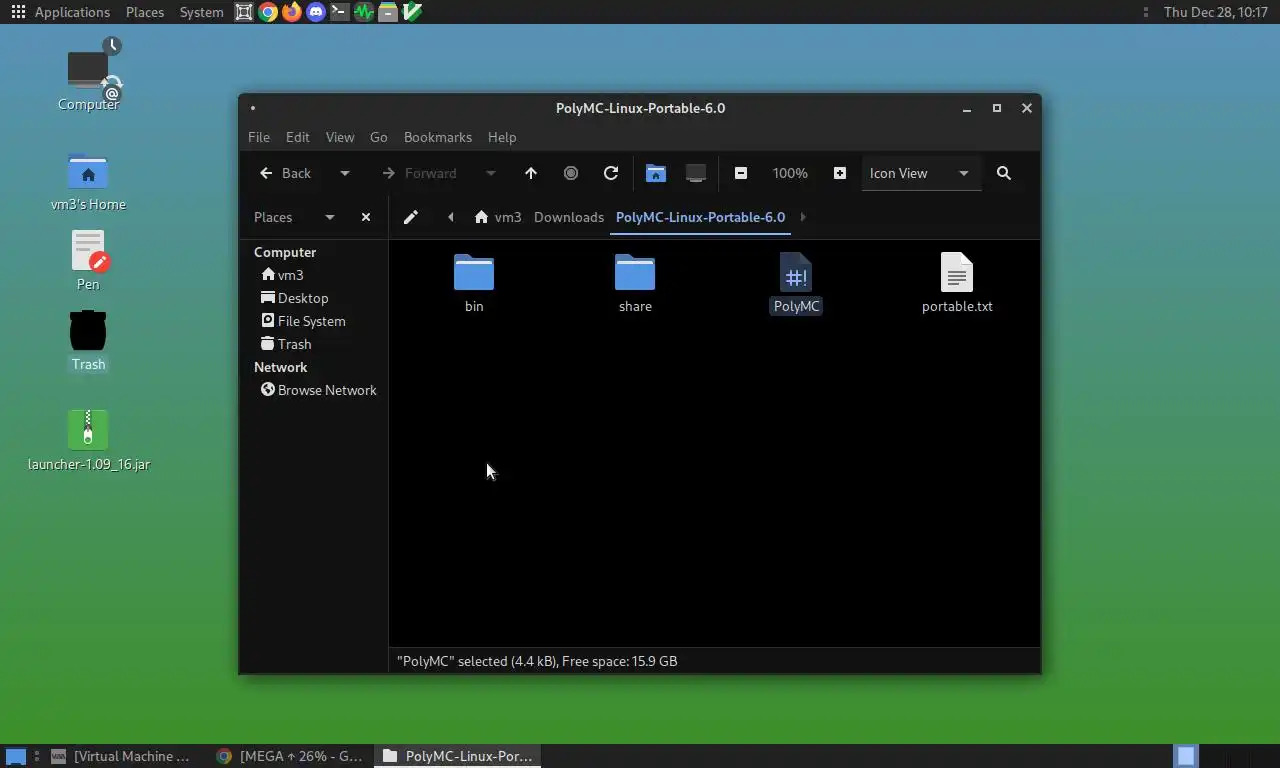1280x768 pixels.
Task: Click the workspace switcher in bottom panel
Action: (1185, 756)
